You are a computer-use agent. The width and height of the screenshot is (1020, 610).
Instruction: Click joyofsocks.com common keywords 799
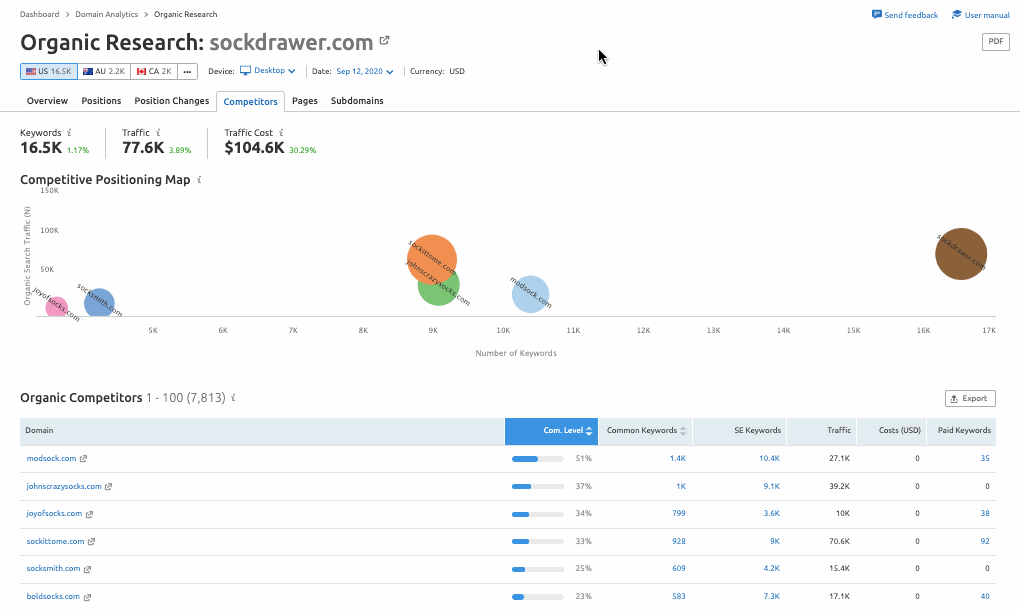[678, 513]
